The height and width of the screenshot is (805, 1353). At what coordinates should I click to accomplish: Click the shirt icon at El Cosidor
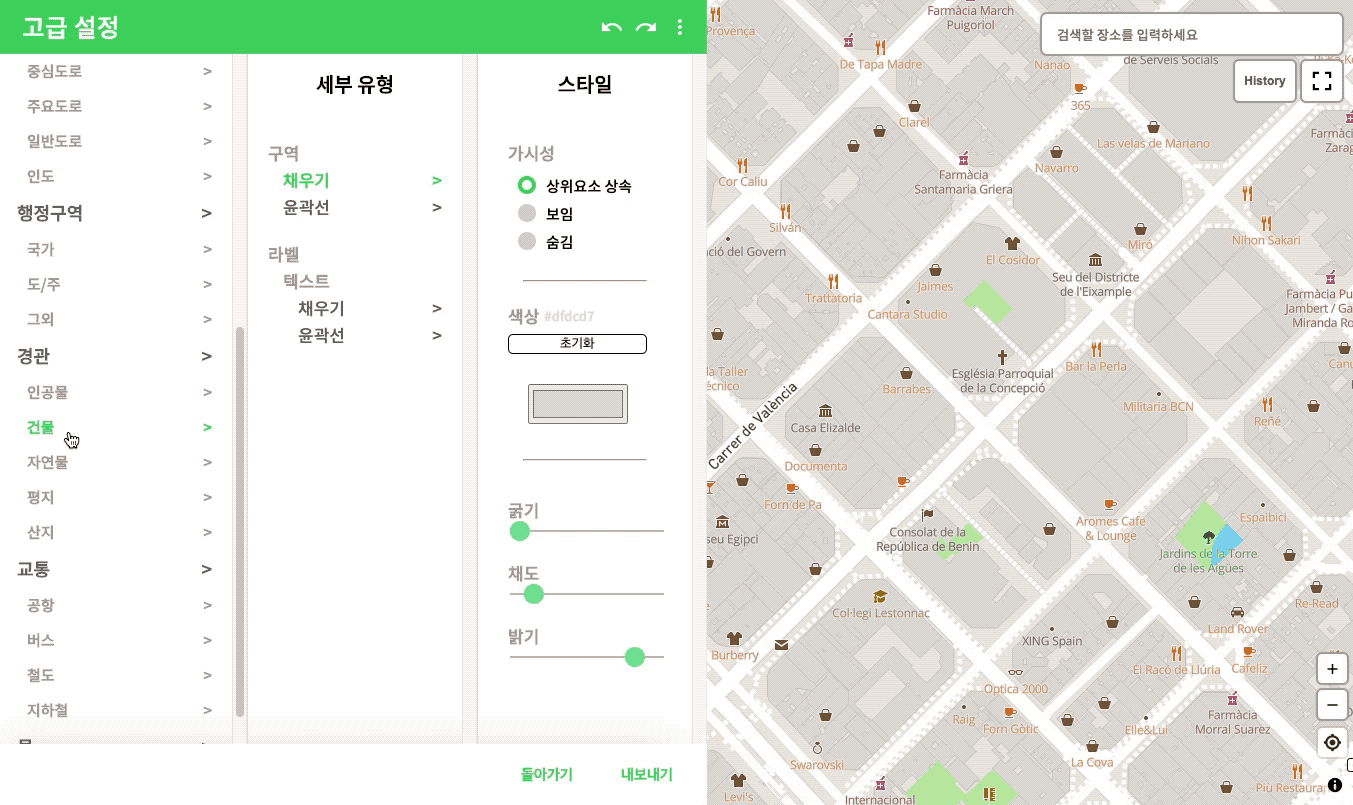1012,243
